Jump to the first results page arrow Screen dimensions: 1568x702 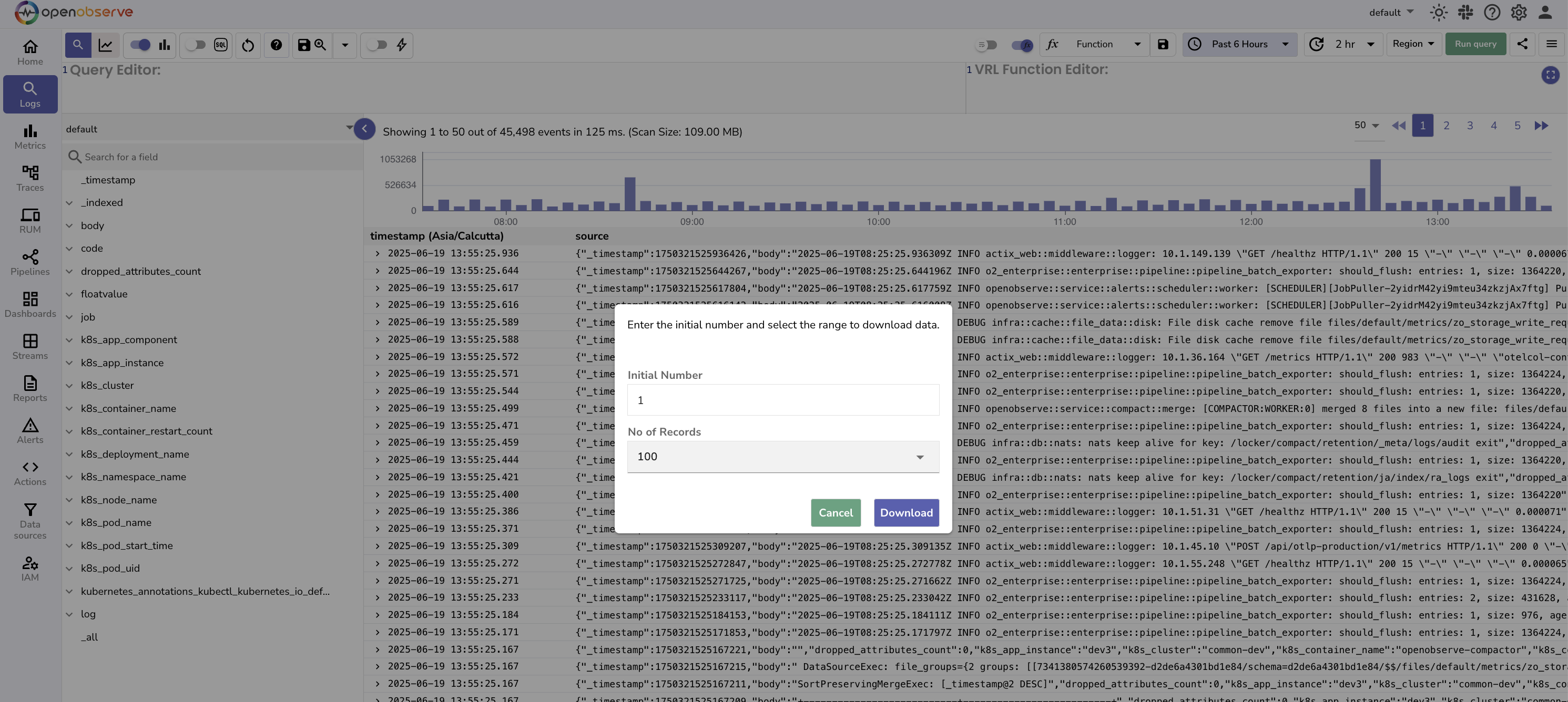pyautogui.click(x=1398, y=125)
